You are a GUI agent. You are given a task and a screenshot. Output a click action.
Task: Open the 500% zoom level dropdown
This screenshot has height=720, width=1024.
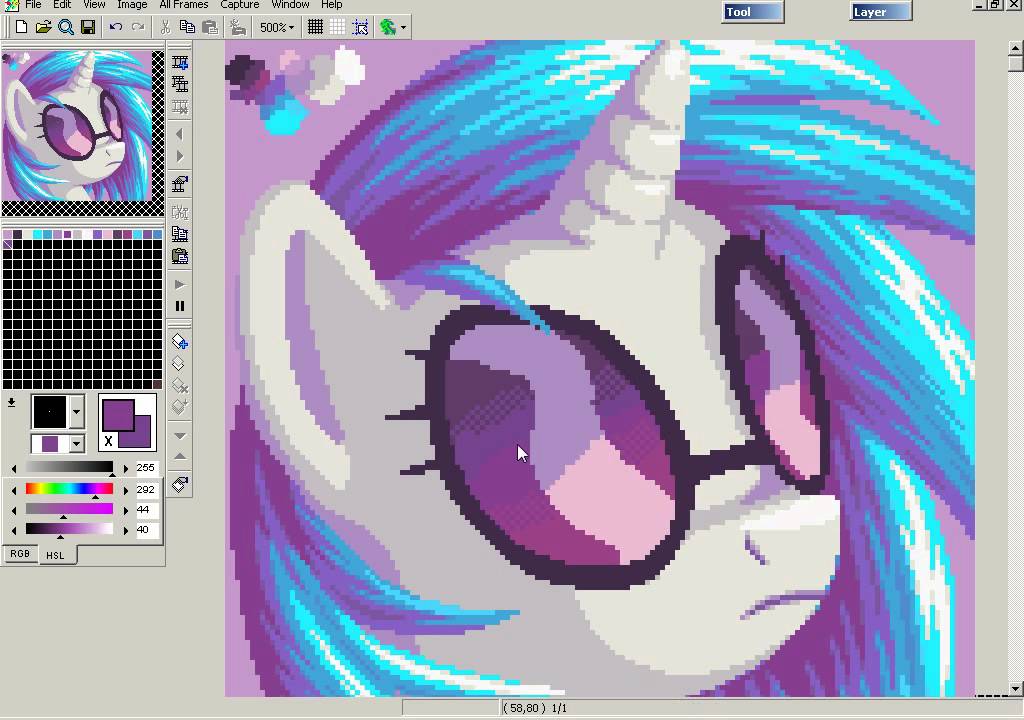point(277,27)
